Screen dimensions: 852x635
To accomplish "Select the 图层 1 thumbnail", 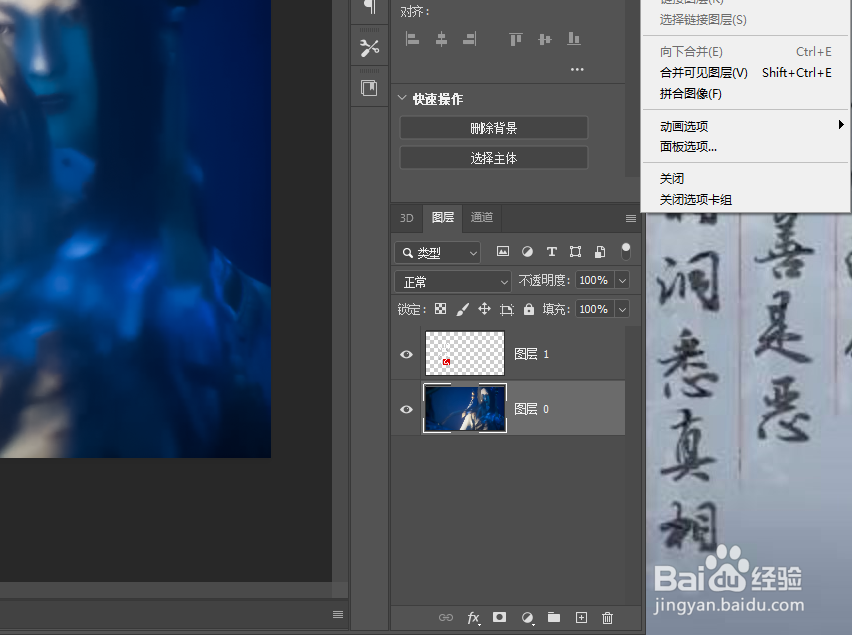I will point(465,353).
